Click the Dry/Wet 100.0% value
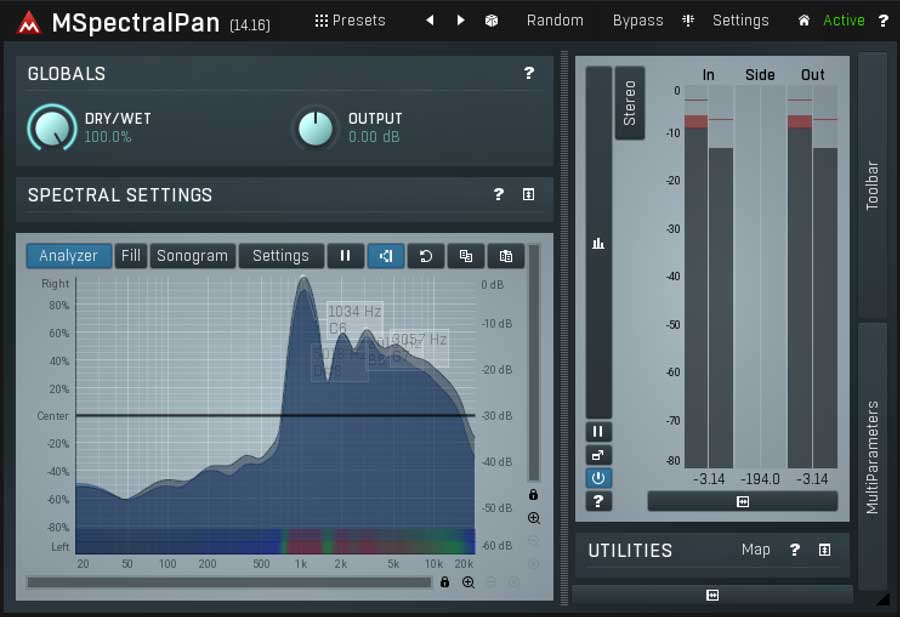900x617 pixels. 108,137
